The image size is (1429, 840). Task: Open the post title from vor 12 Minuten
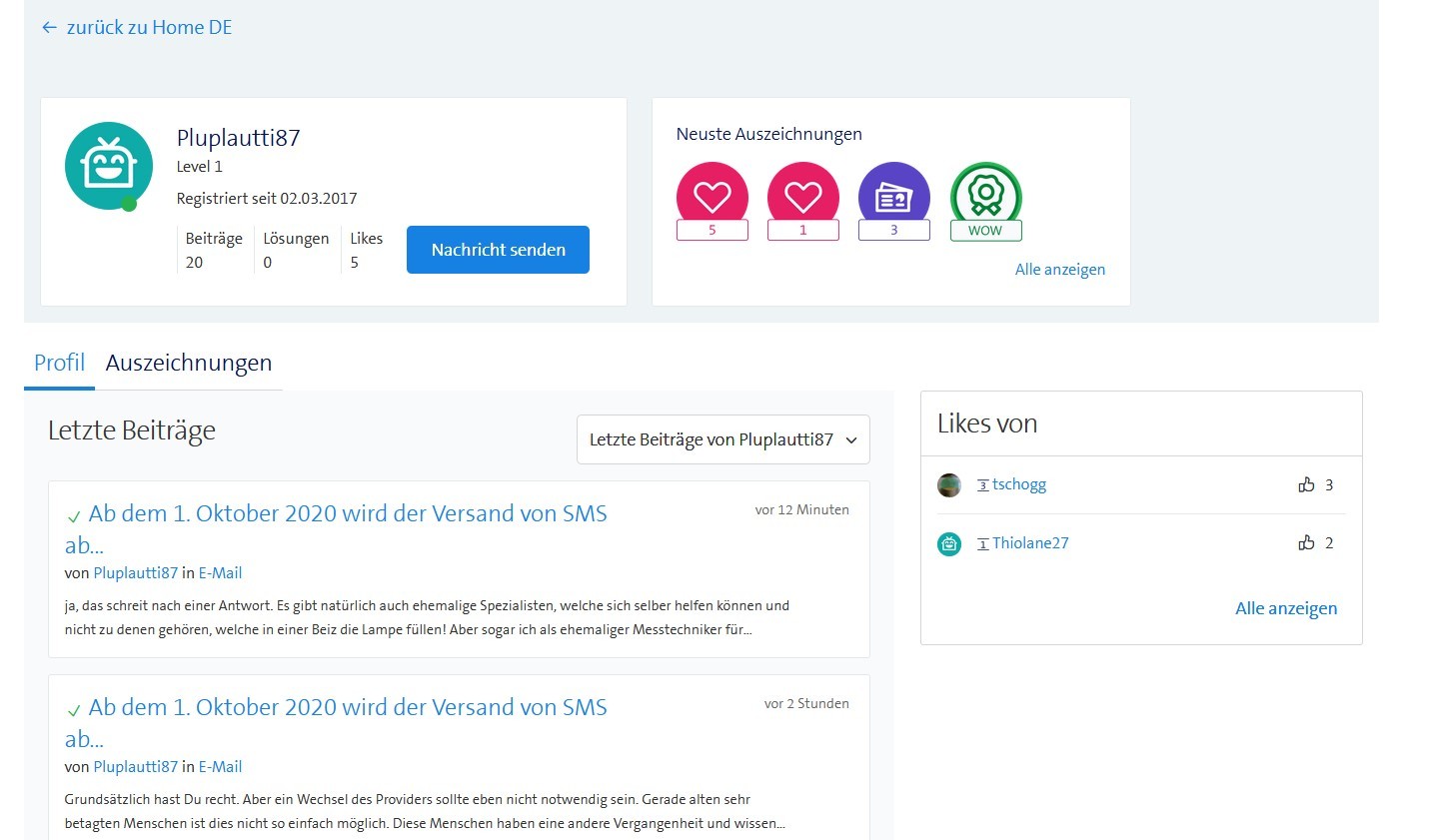347,514
